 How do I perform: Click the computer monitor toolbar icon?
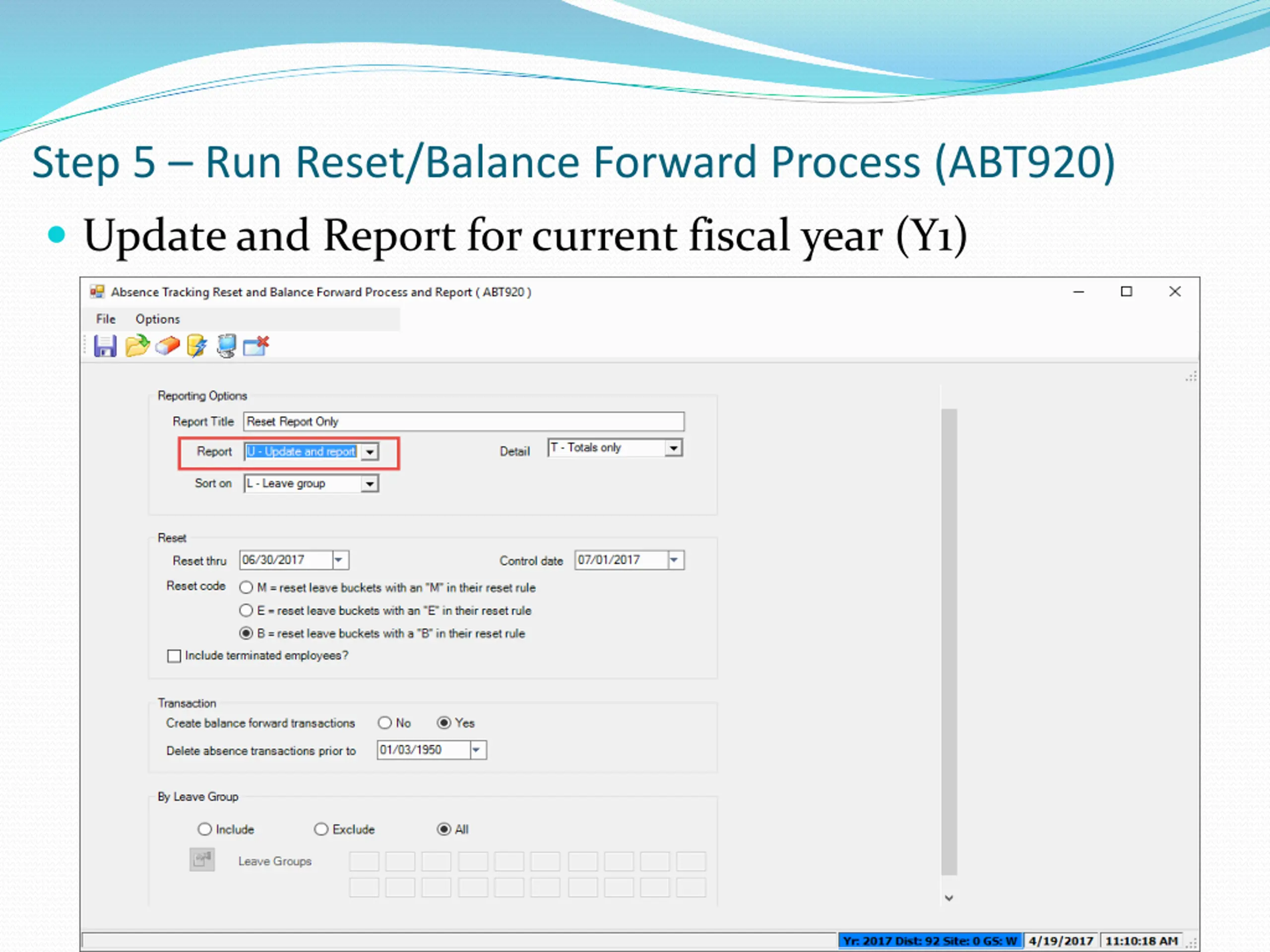pyautogui.click(x=227, y=346)
